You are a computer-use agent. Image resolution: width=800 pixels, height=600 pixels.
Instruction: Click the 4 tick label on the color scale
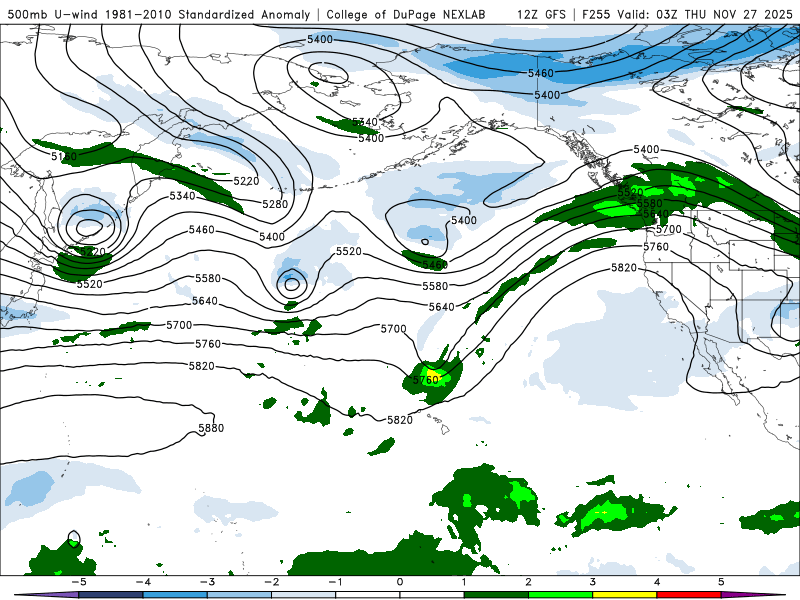pyautogui.click(x=657, y=582)
